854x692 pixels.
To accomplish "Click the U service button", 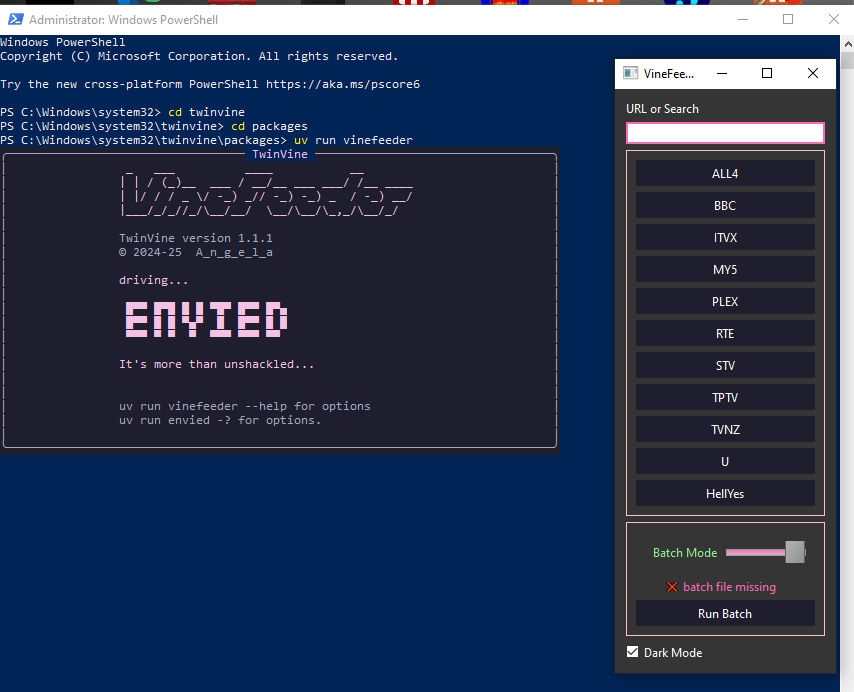I will click(x=725, y=462).
